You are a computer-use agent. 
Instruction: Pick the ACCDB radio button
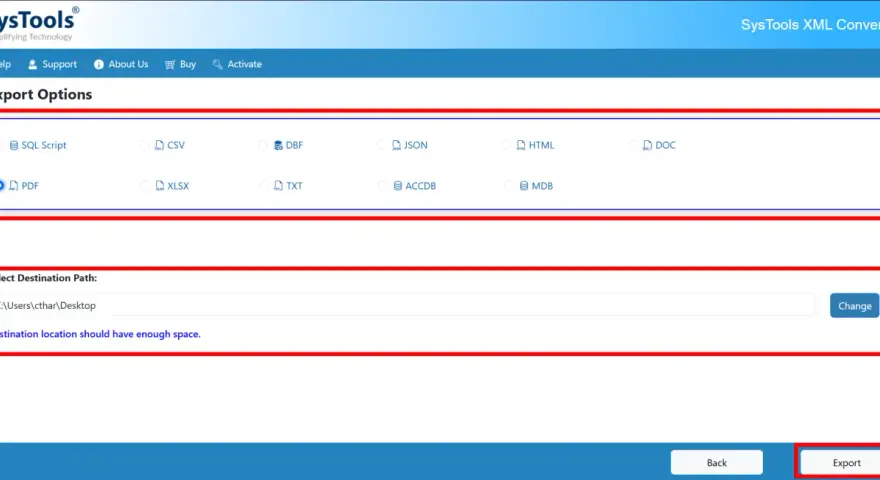383,186
